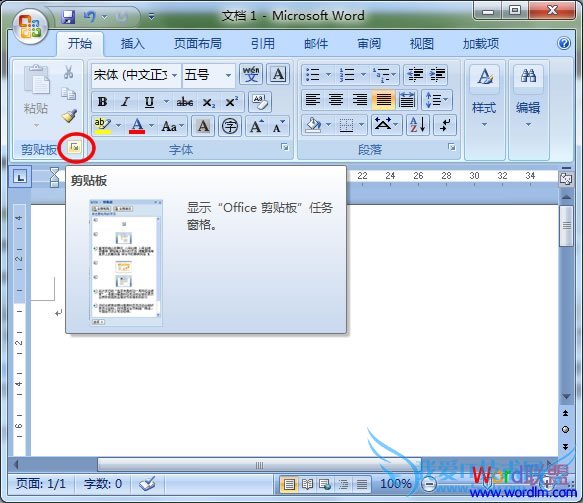This screenshot has width=583, height=503.
Task: Save the document from quick access toolbar
Action: [x=68, y=17]
